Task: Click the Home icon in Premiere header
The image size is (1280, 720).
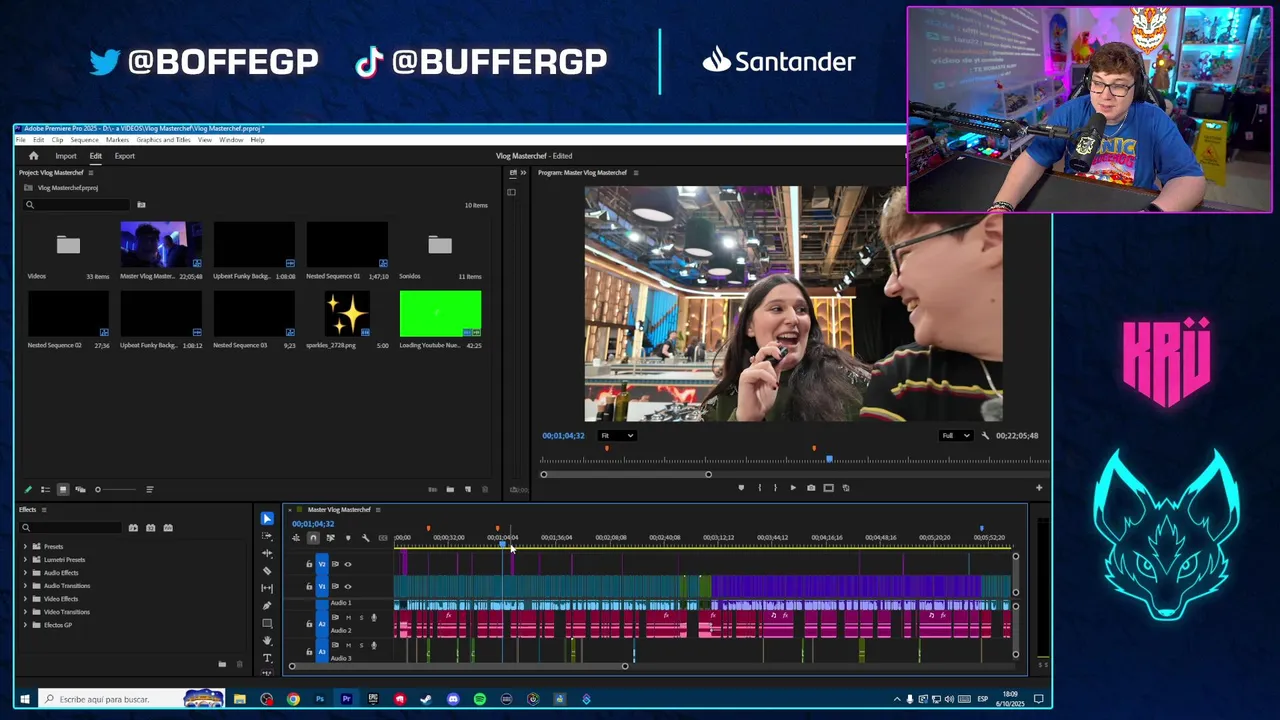Action: (x=33, y=156)
